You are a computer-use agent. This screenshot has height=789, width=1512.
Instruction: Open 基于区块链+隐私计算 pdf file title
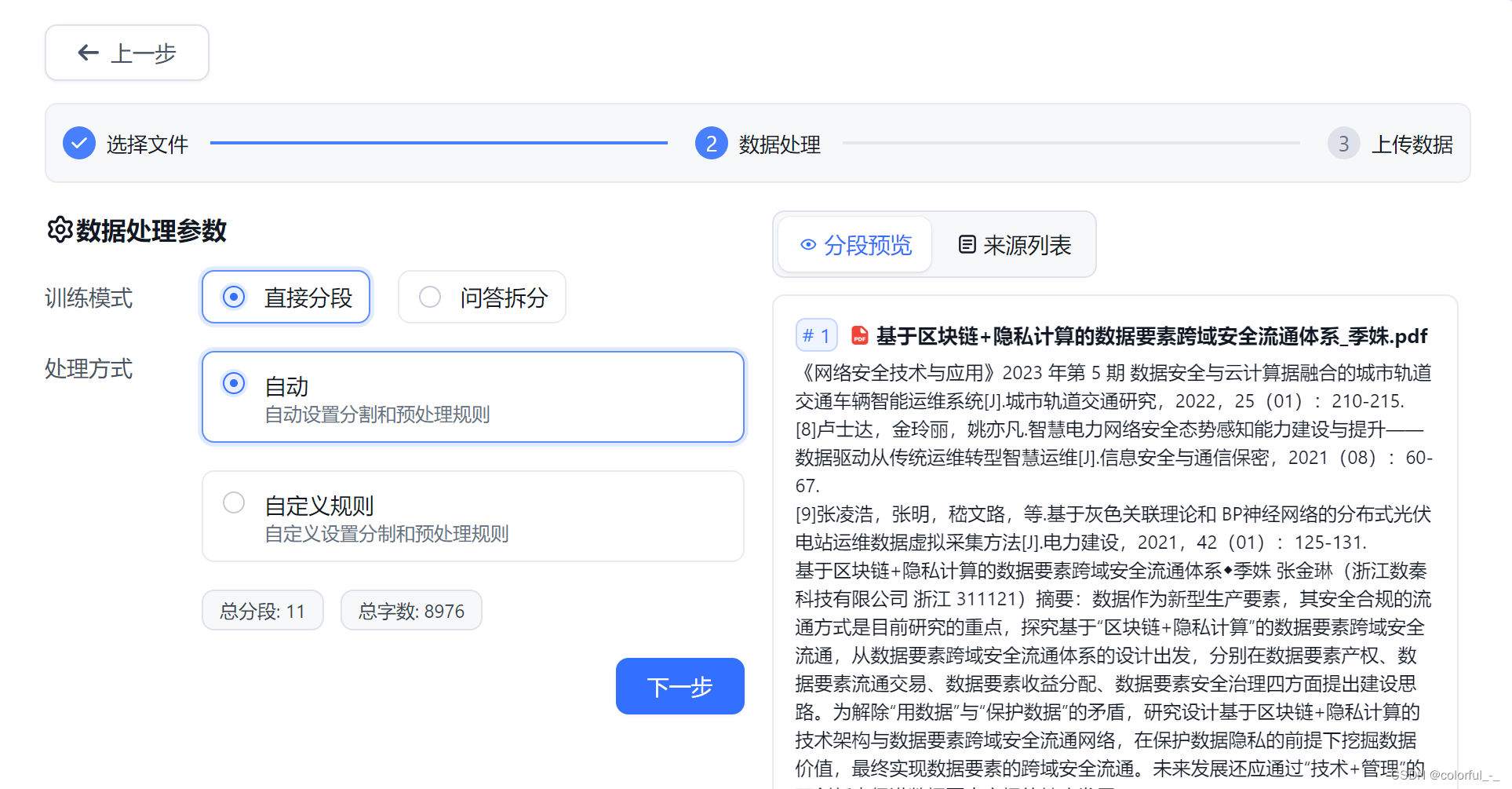click(1152, 336)
